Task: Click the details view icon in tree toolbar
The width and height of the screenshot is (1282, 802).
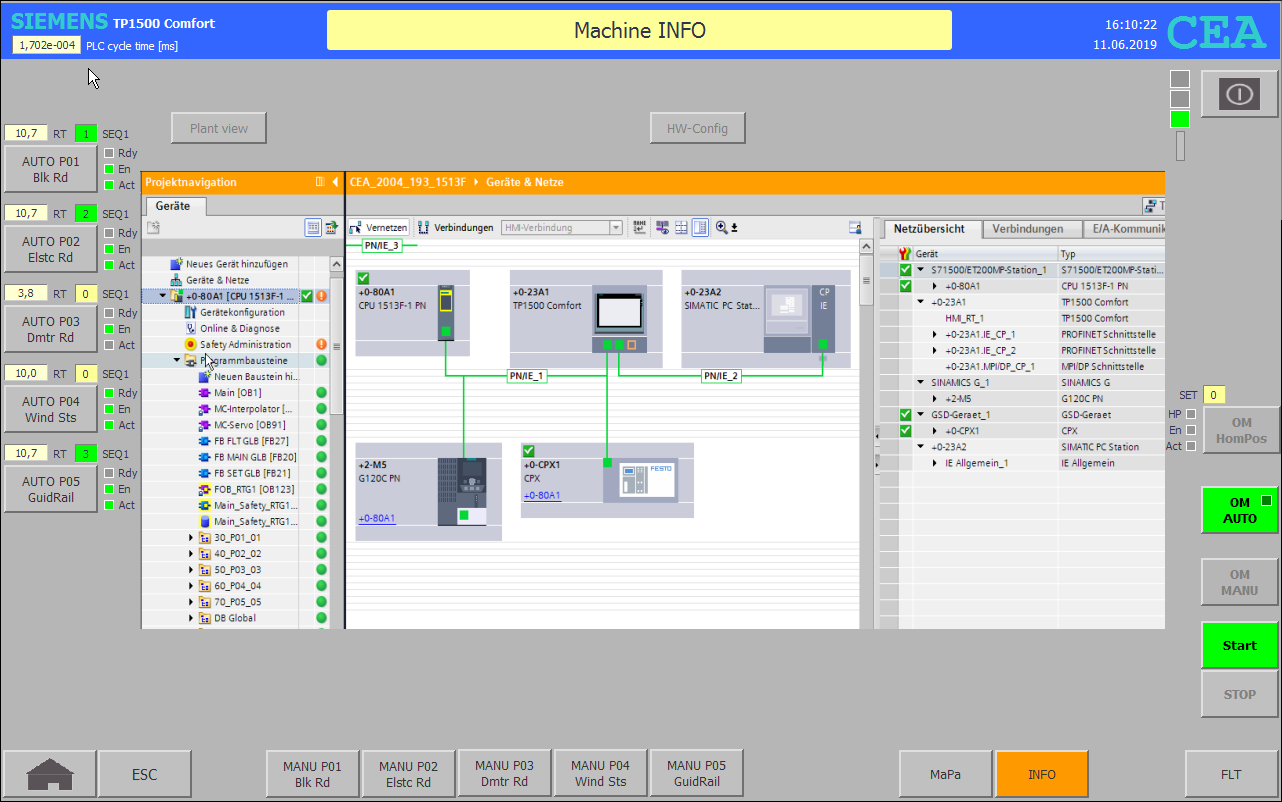Action: click(x=313, y=227)
